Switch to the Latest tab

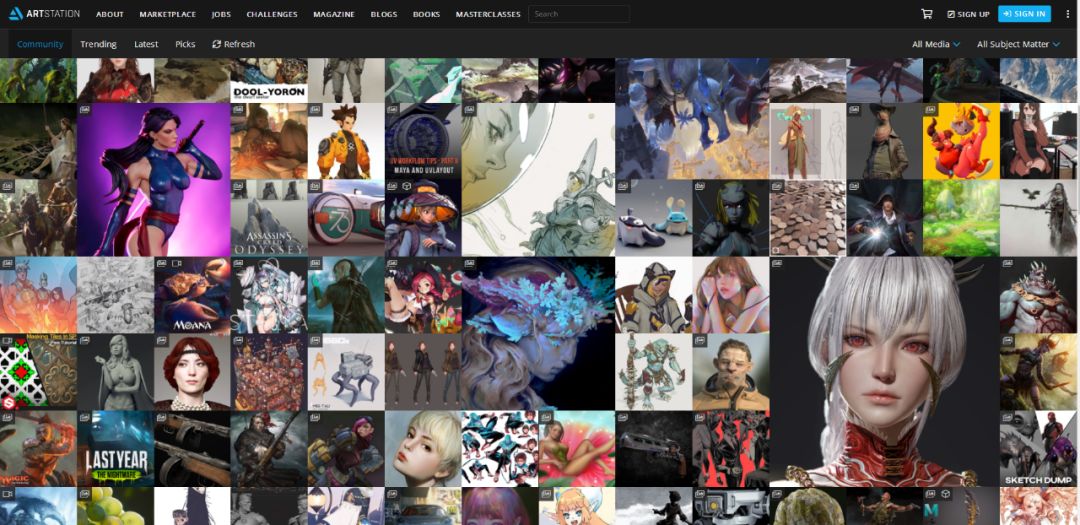click(x=146, y=44)
